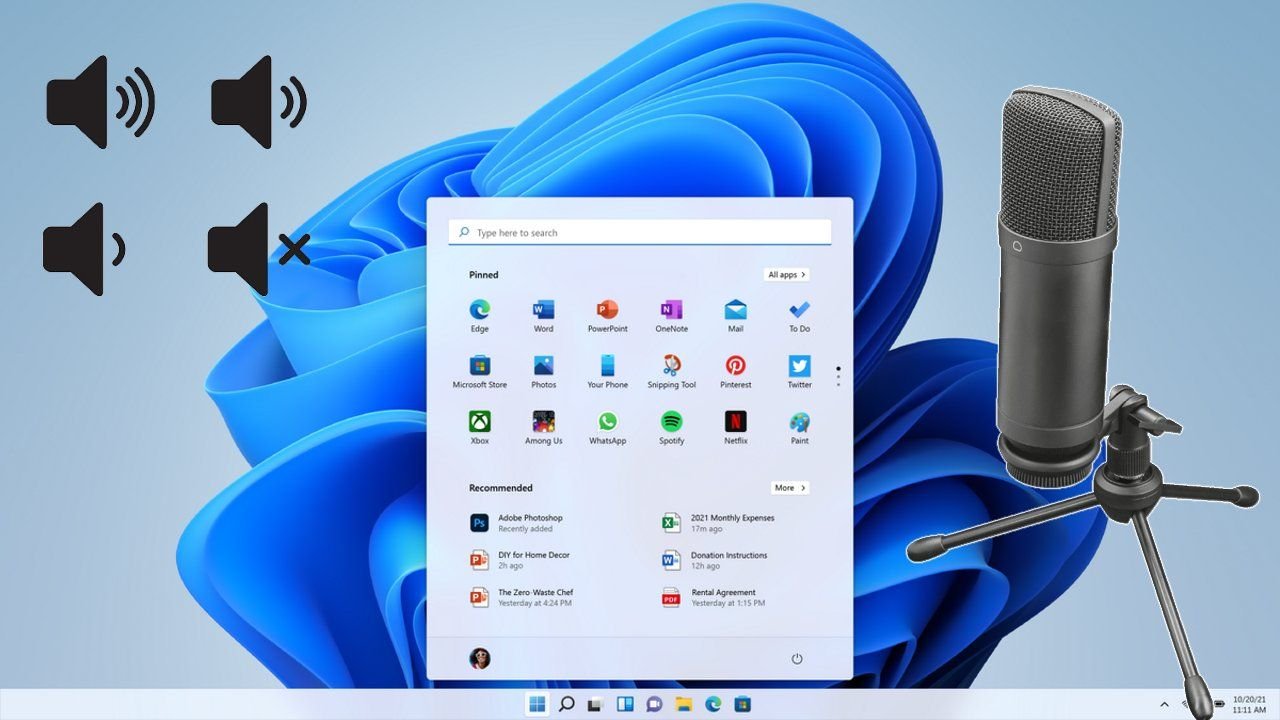Launch the Your Phone app

tap(607, 372)
